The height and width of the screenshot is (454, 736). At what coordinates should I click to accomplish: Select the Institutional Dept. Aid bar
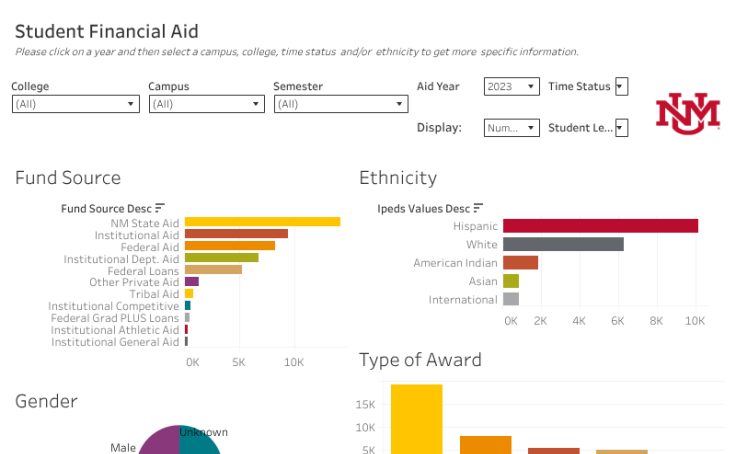tap(222, 257)
